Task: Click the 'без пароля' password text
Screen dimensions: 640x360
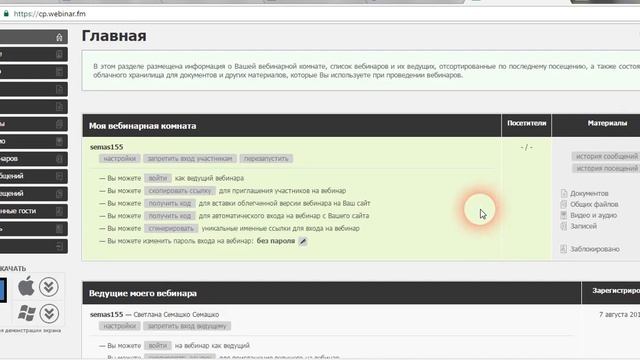Action: pyautogui.click(x=276, y=241)
